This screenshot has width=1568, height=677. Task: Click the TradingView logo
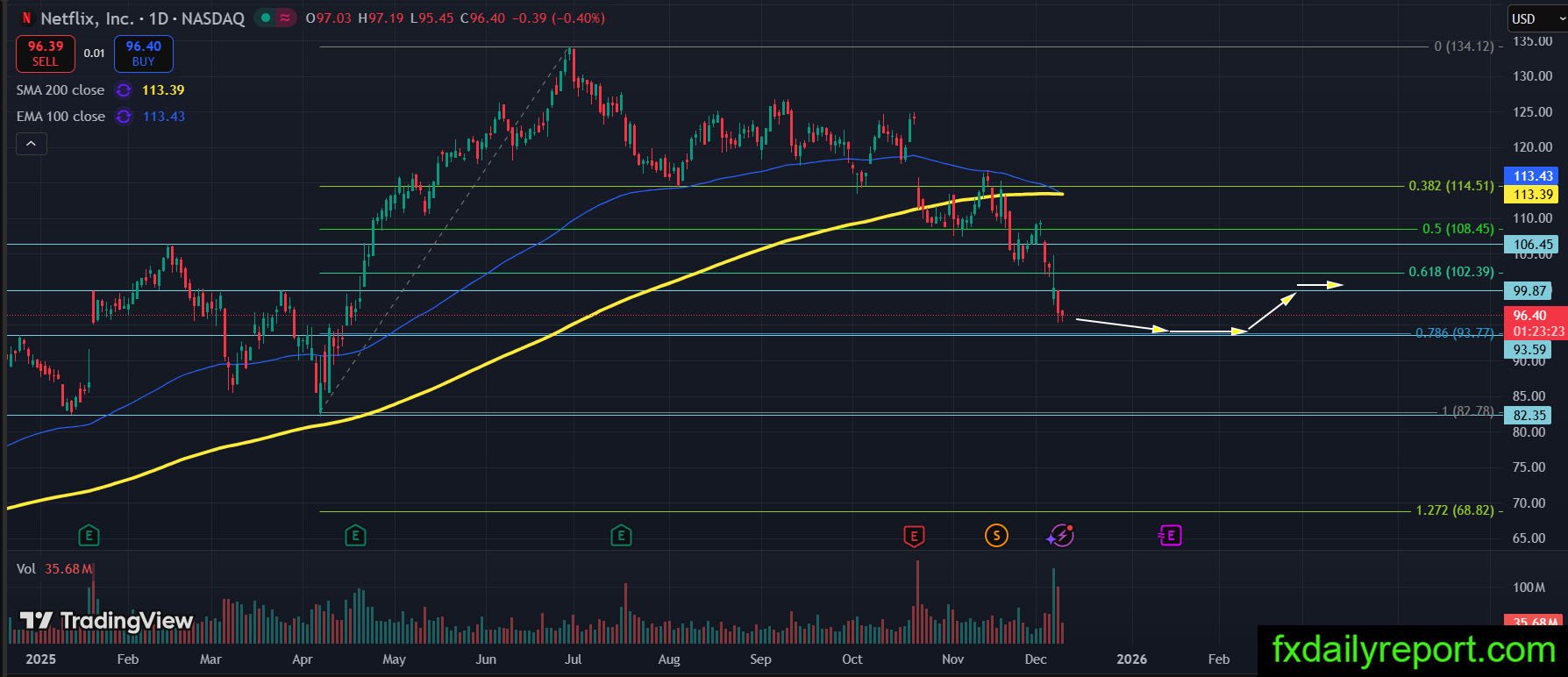point(106,621)
